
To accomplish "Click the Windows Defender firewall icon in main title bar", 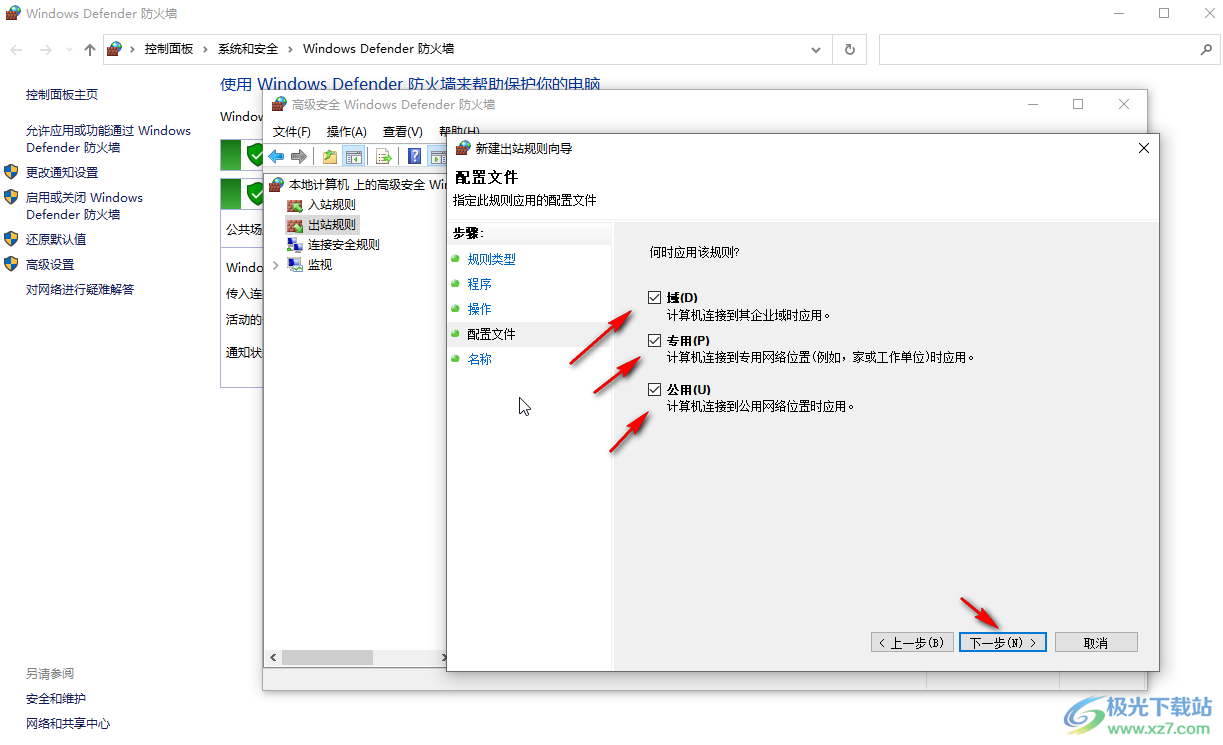I will pyautogui.click(x=13, y=14).
